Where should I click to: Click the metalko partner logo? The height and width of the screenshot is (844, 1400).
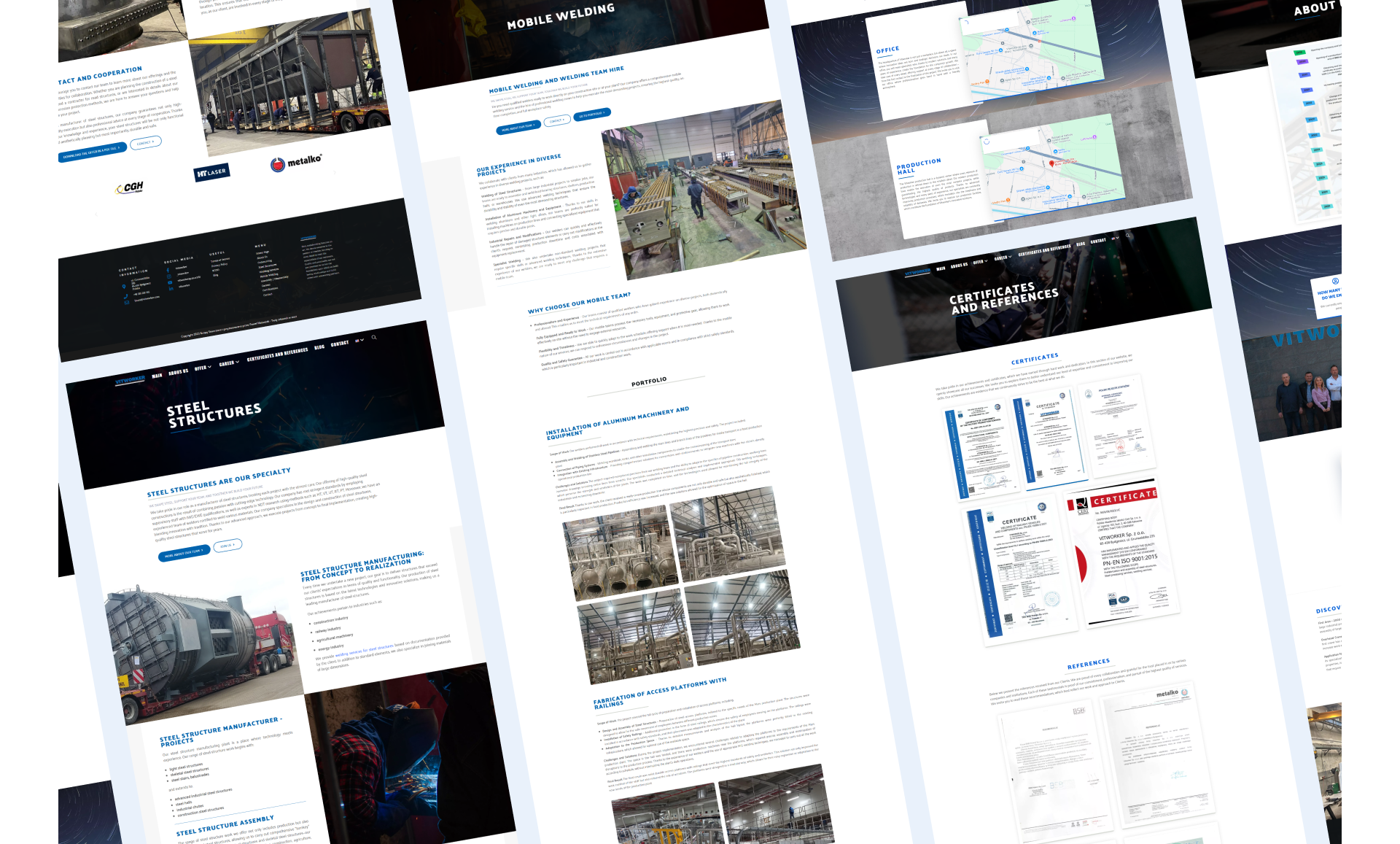pos(296,162)
